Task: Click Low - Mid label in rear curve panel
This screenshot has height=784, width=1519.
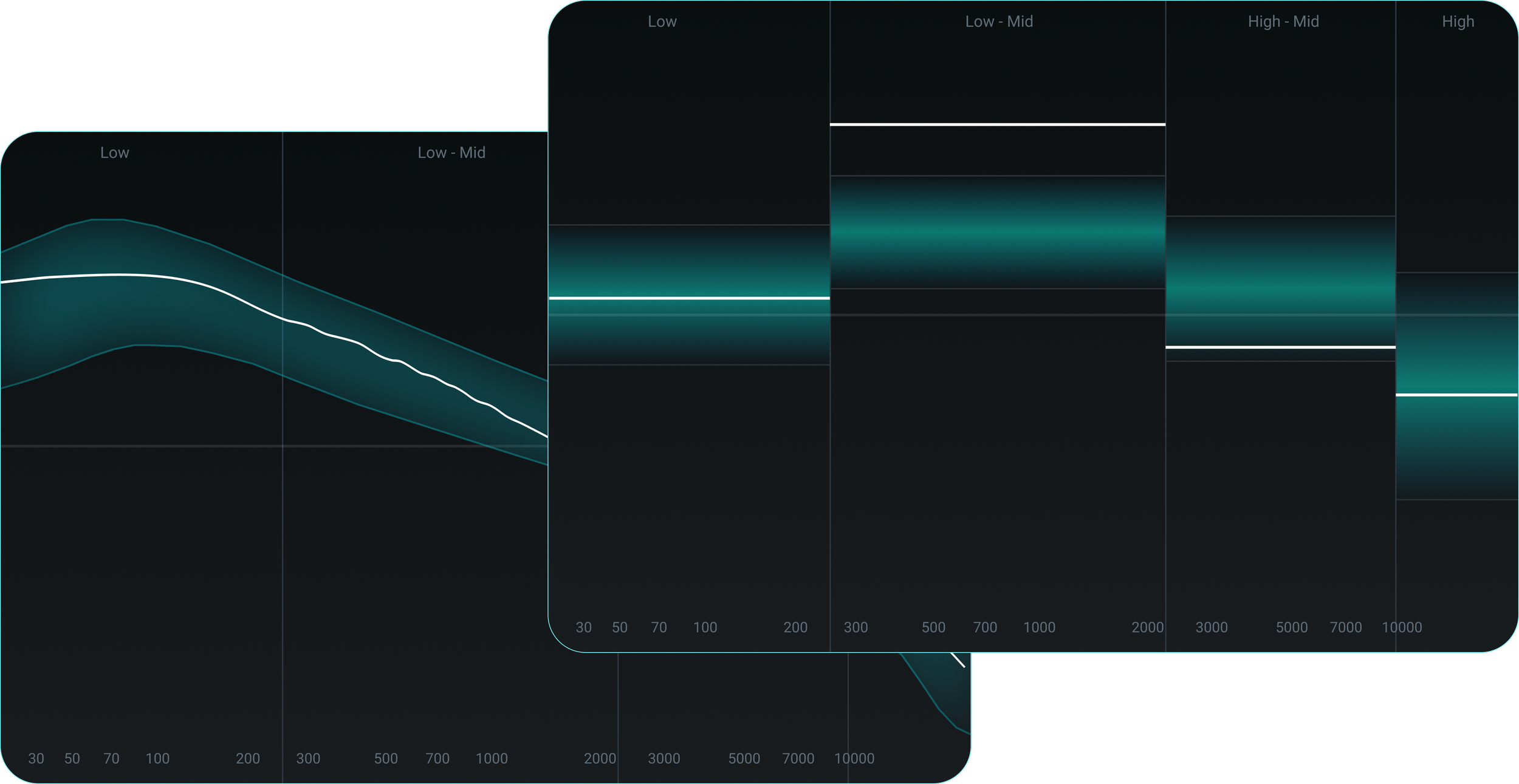Action: tap(451, 152)
